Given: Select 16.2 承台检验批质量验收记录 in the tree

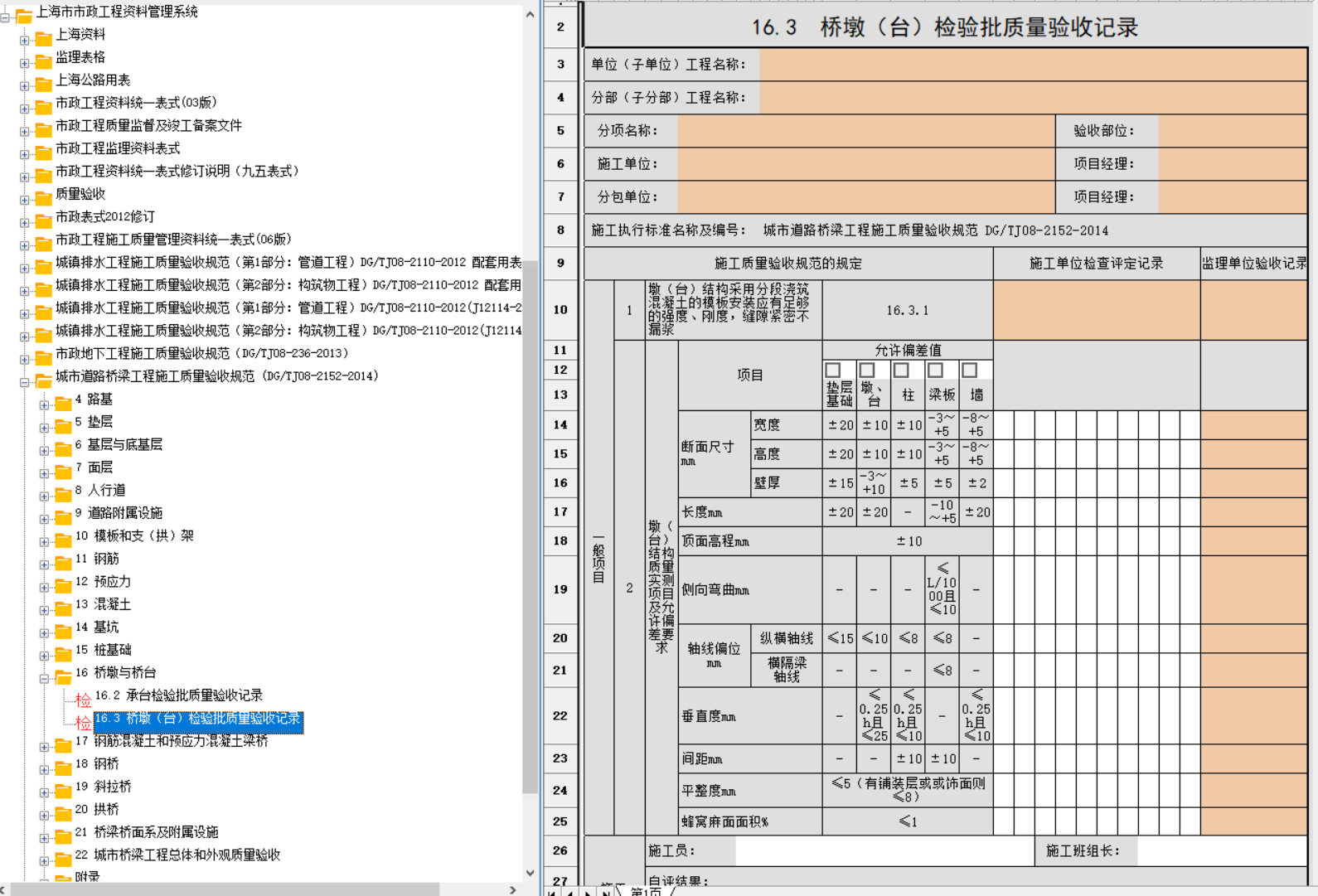Looking at the screenshot, I should point(178,695).
